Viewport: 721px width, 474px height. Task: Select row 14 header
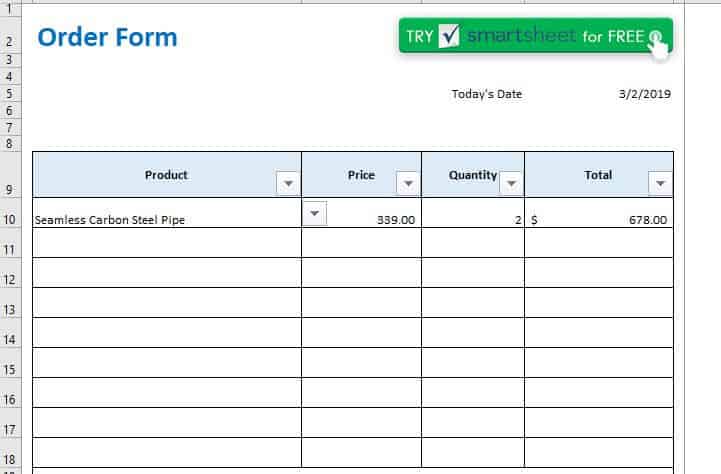pyautogui.click(x=10, y=340)
